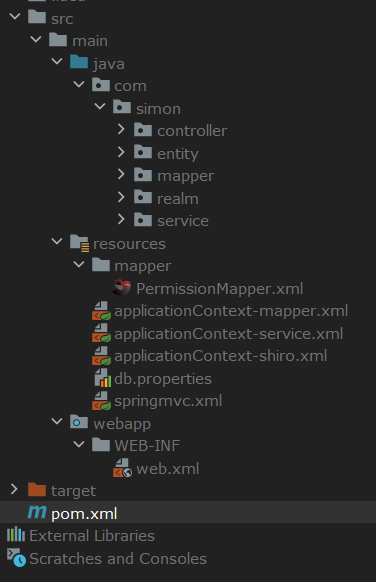Expand the target folder chevron
The image size is (376, 582).
point(14,489)
